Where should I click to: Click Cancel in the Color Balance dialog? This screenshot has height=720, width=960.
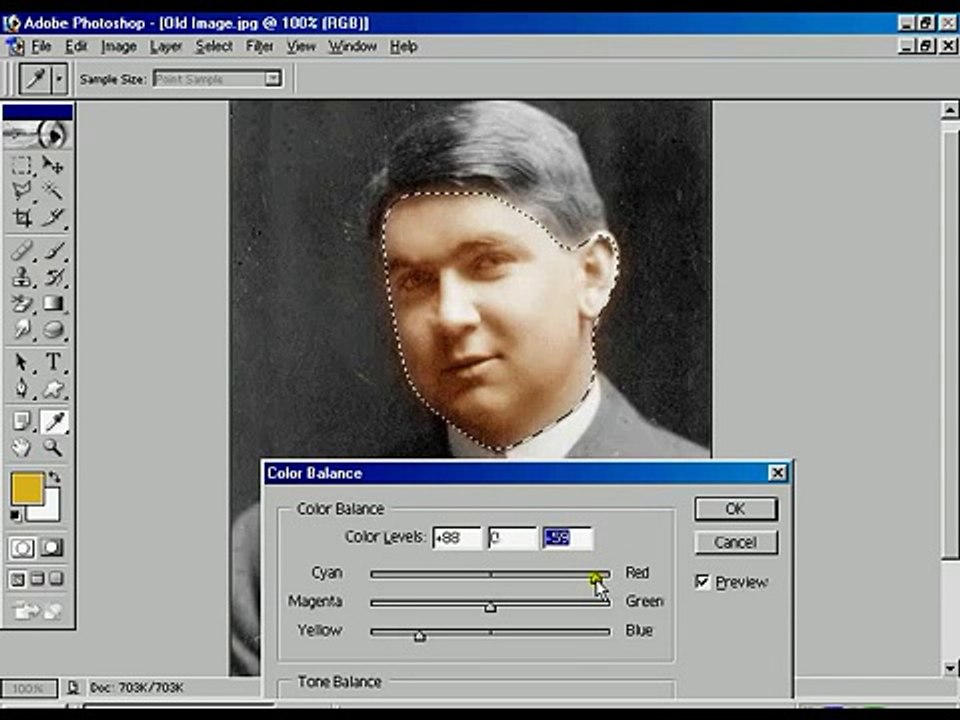click(736, 542)
